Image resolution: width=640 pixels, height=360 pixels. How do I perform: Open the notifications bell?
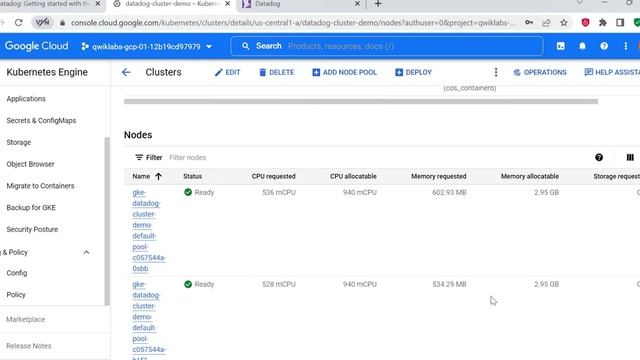582,46
